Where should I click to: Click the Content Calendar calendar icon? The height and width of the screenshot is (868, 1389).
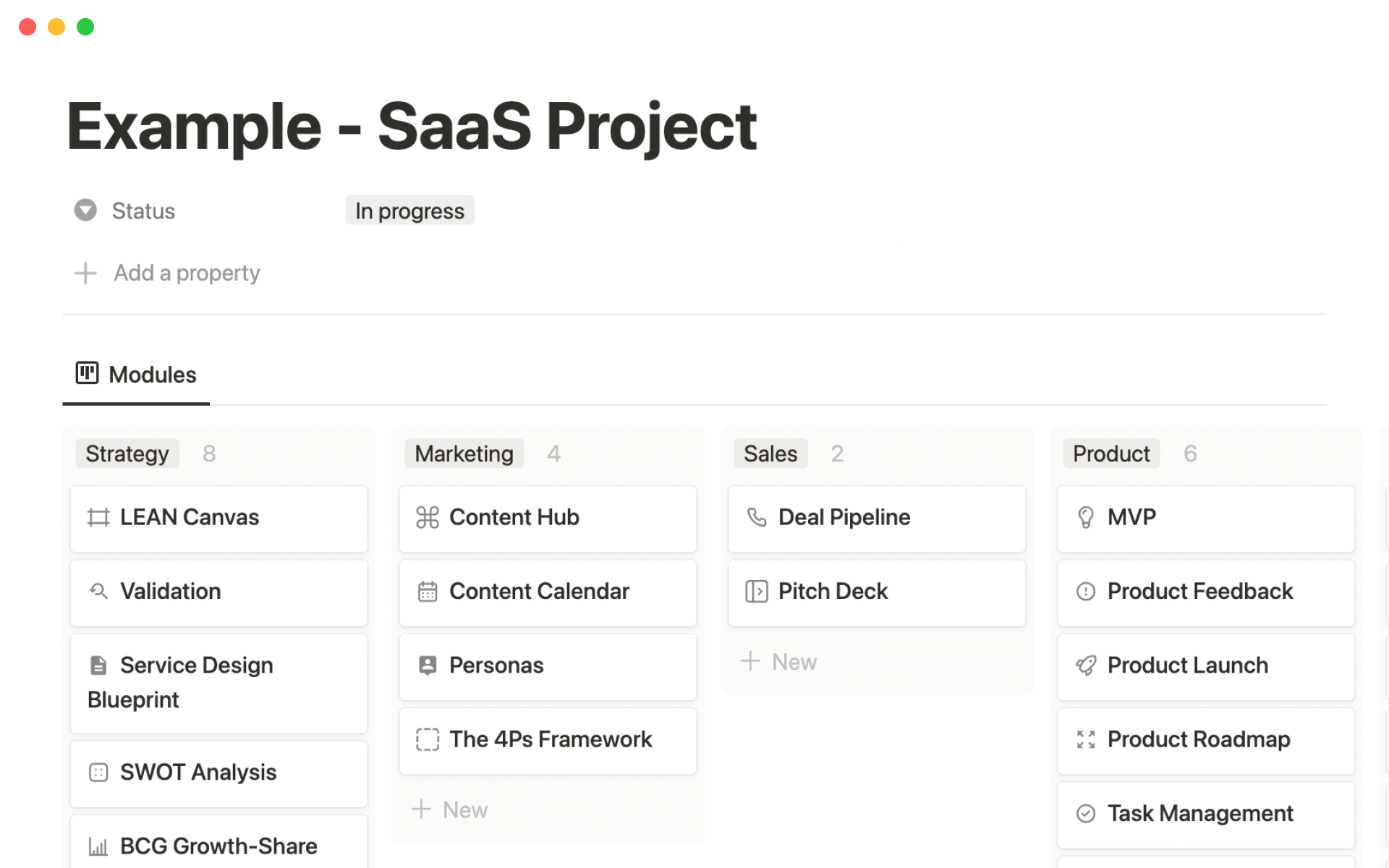point(428,592)
